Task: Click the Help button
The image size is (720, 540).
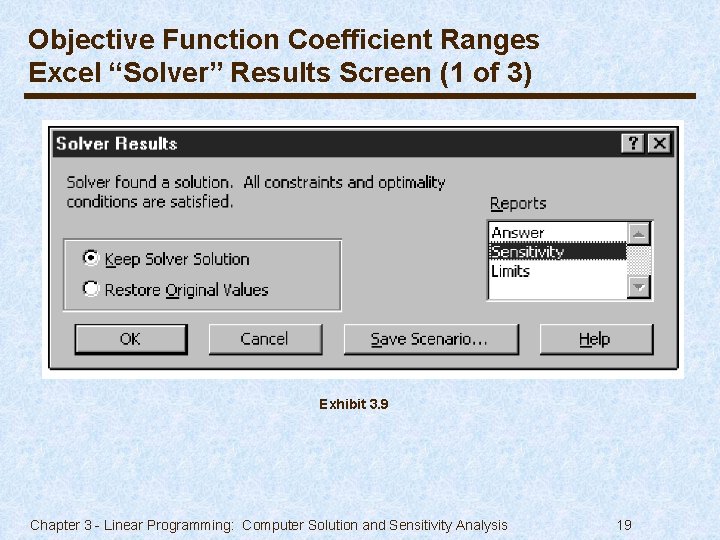Action: tap(596, 339)
